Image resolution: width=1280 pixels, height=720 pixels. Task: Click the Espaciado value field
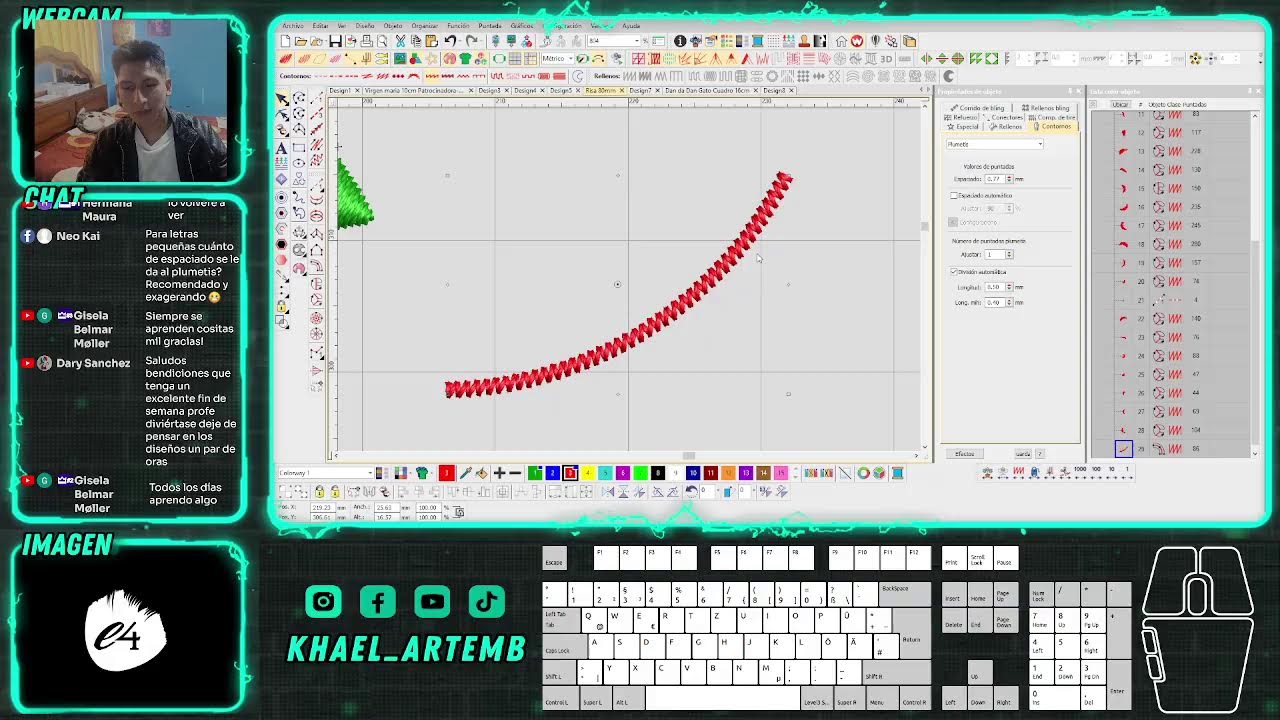[995, 179]
